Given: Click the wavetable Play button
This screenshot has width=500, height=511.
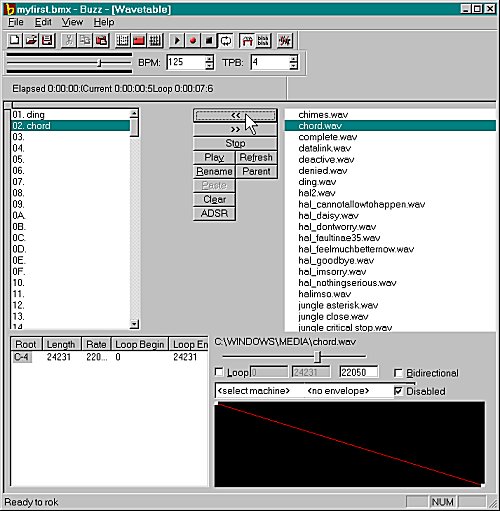Looking at the screenshot, I should (x=214, y=157).
